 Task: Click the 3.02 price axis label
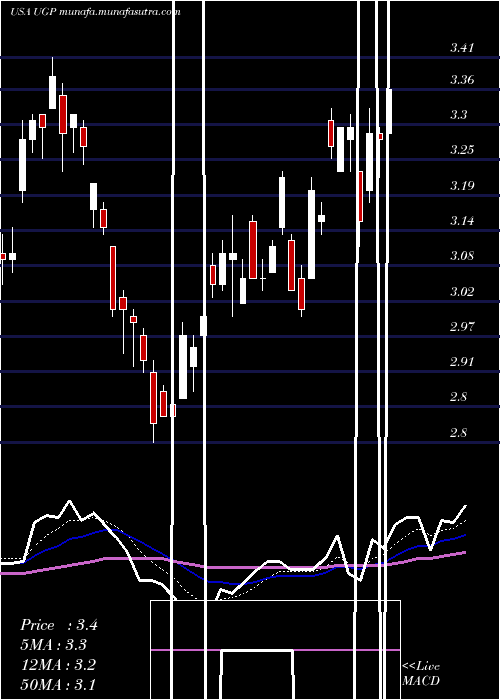coord(462,292)
